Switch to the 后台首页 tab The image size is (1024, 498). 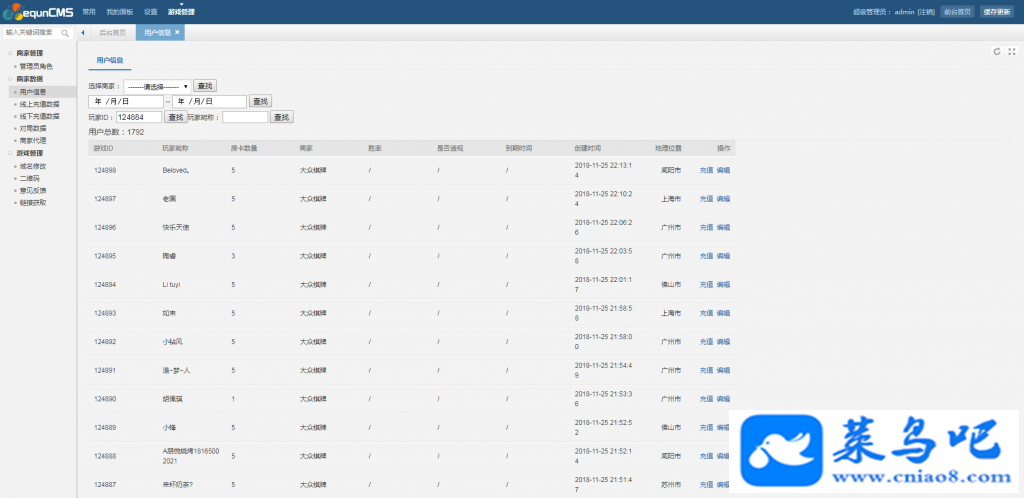point(112,33)
